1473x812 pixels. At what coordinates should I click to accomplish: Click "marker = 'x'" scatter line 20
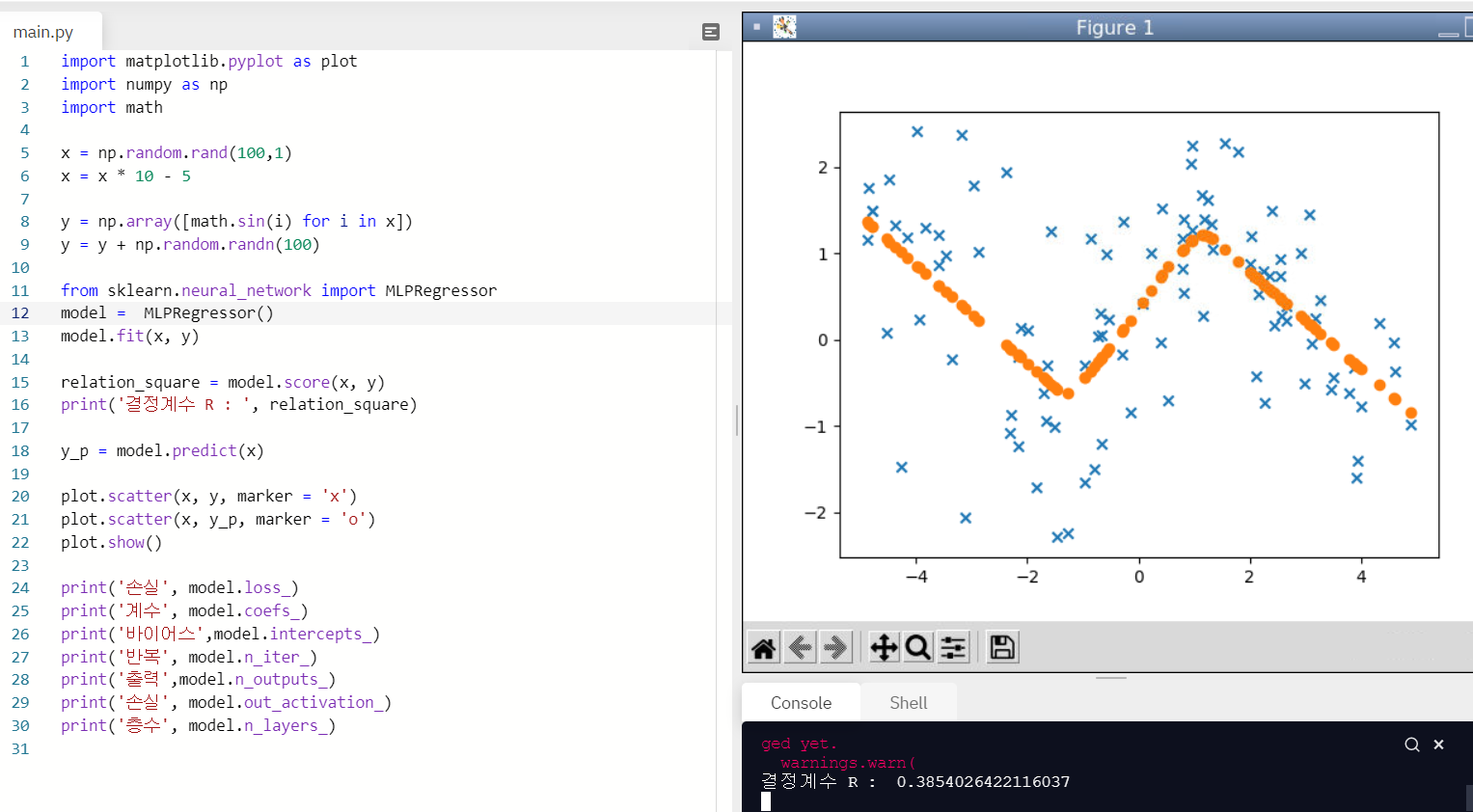pos(292,497)
